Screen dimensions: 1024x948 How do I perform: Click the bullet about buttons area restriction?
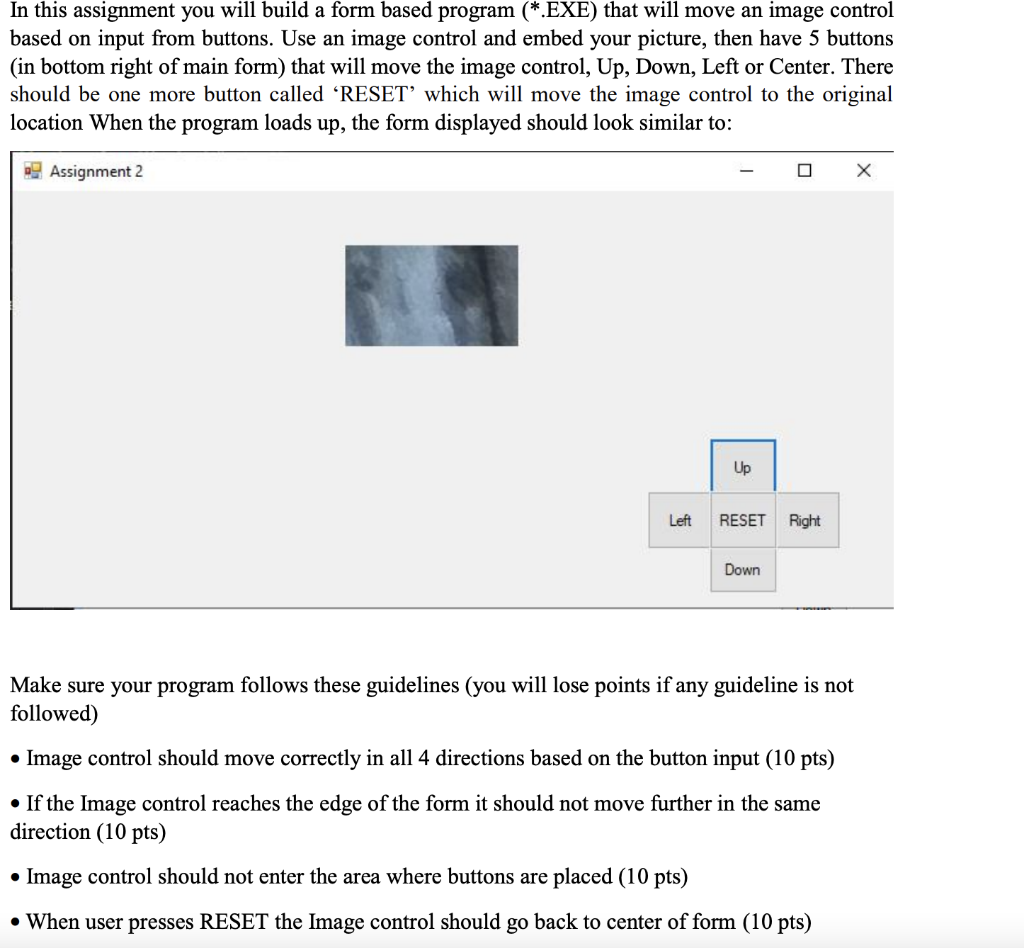pos(350,877)
